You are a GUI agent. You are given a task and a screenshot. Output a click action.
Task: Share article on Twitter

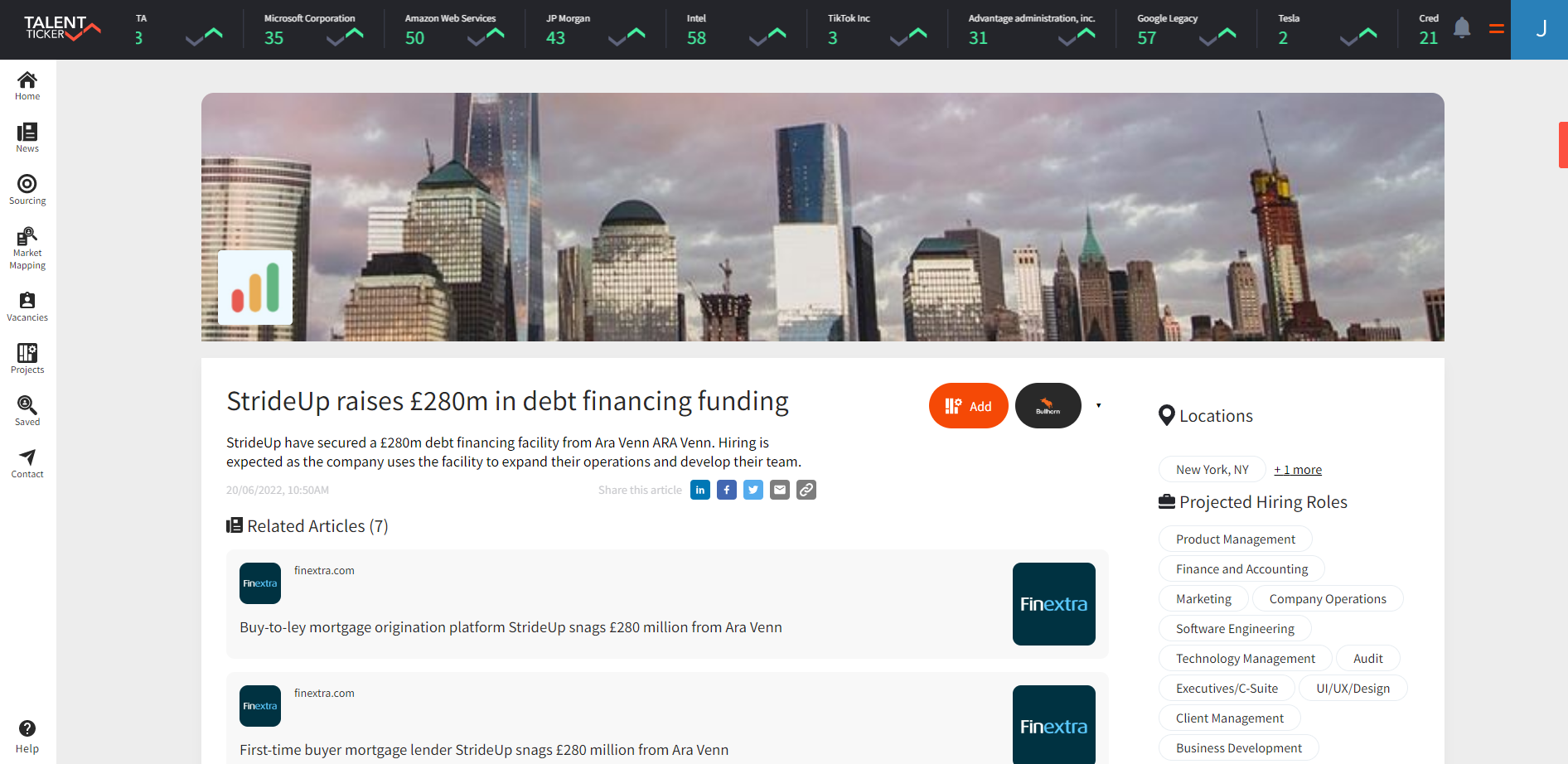753,490
